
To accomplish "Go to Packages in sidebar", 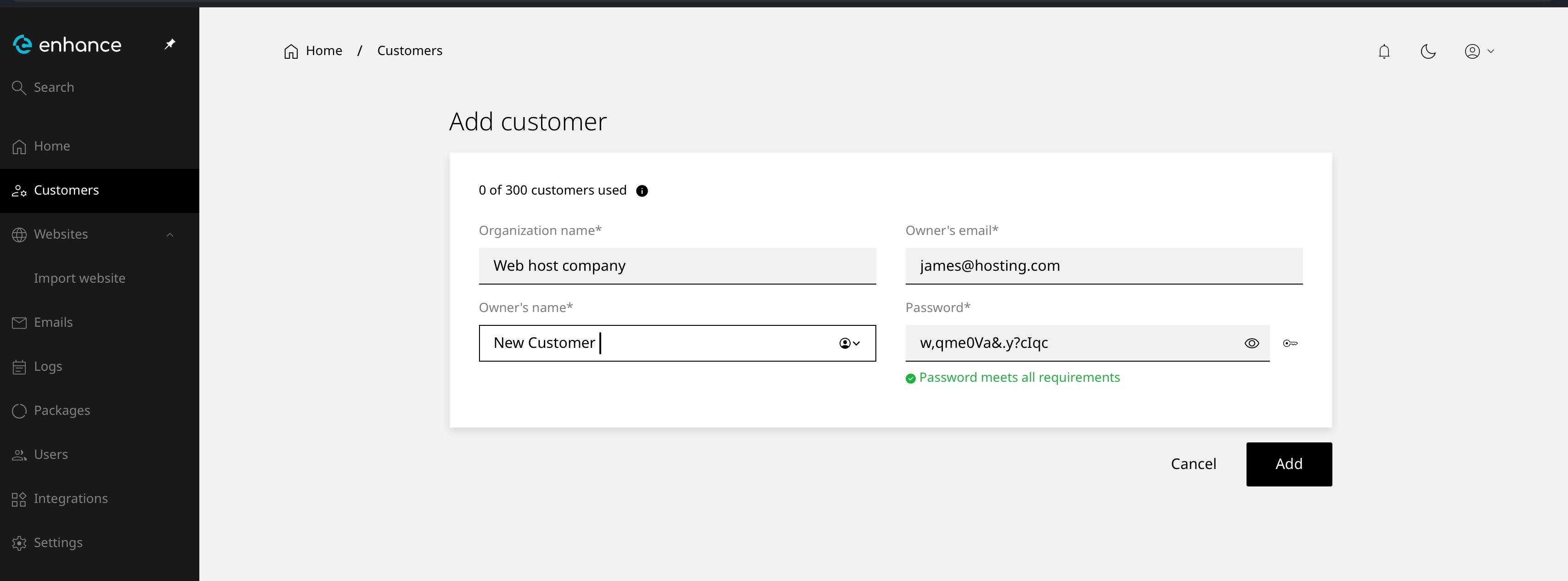I will [x=62, y=411].
